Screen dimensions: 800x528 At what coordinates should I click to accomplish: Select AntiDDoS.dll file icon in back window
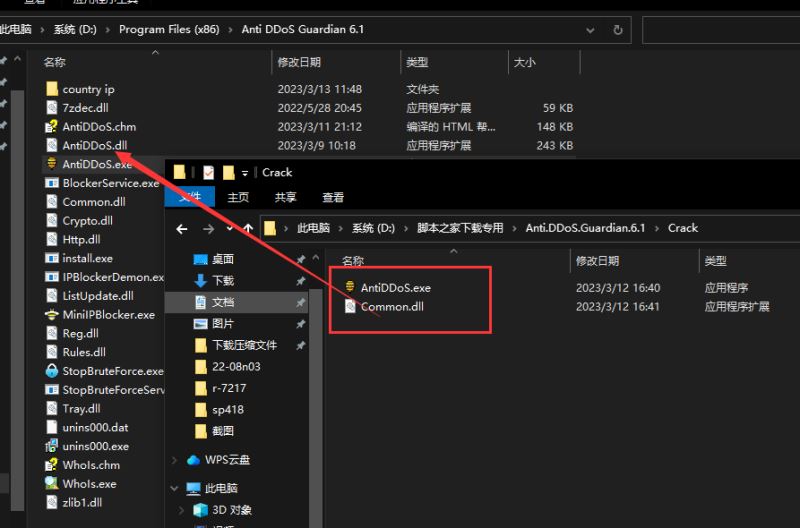click(x=52, y=145)
